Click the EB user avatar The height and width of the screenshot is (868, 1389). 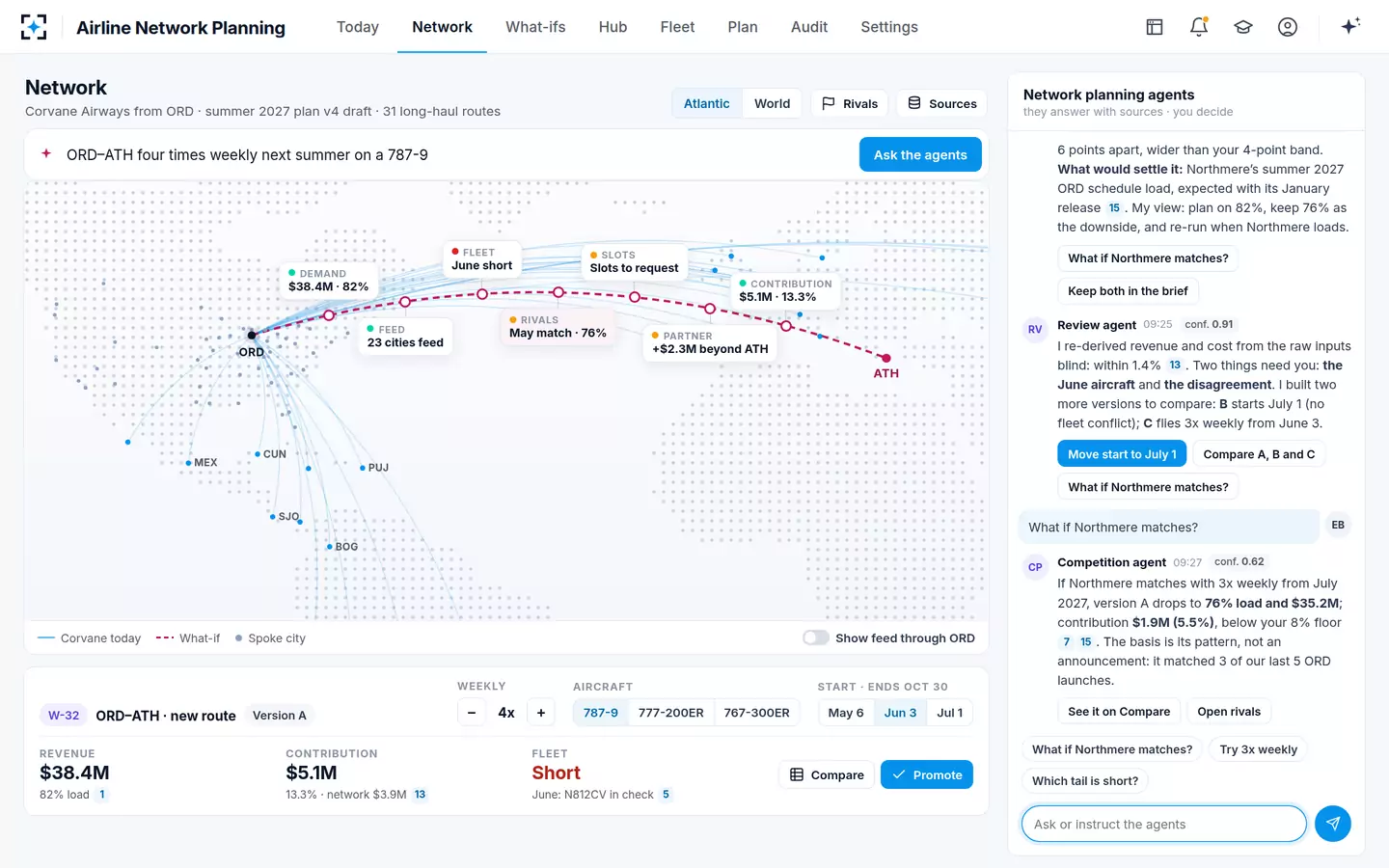[x=1338, y=526]
